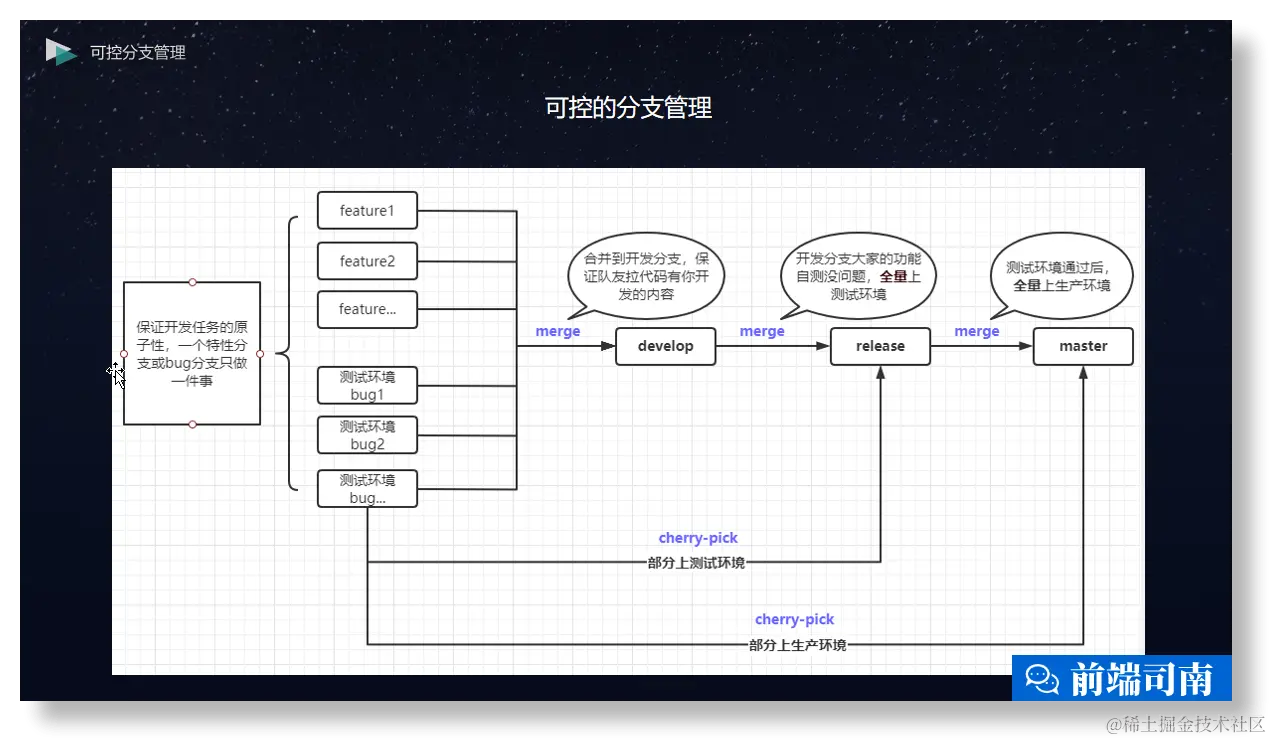
Task: Click the merge label before release
Action: point(762,331)
